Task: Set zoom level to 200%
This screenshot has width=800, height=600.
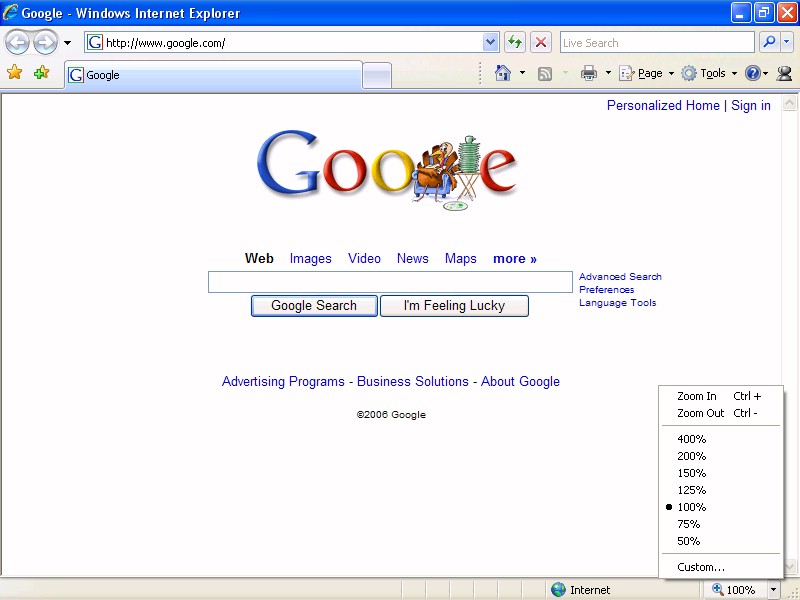Action: click(x=721, y=456)
